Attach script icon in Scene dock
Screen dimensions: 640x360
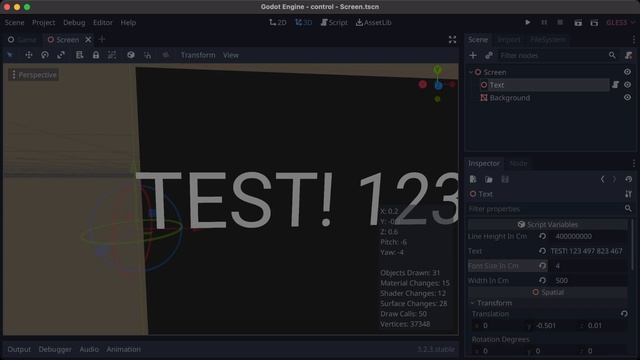628,55
